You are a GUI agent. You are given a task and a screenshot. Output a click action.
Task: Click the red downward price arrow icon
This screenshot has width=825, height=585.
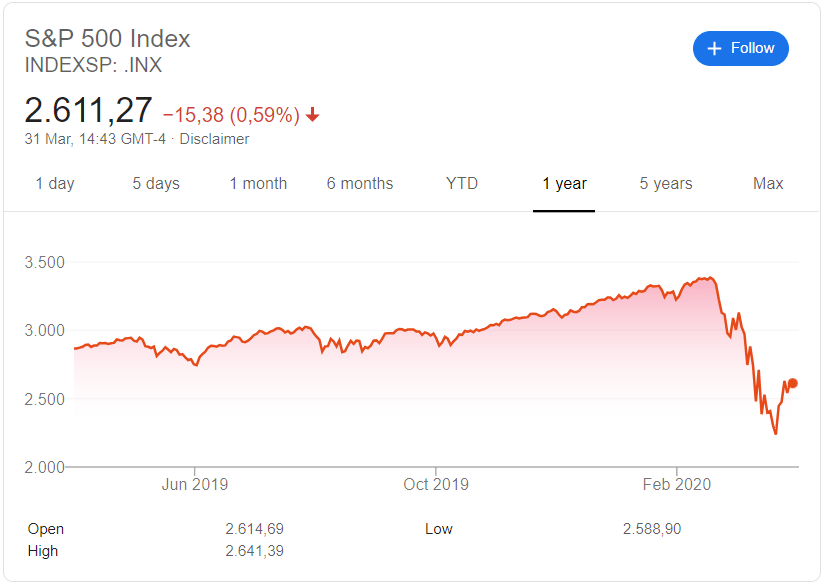(x=312, y=116)
